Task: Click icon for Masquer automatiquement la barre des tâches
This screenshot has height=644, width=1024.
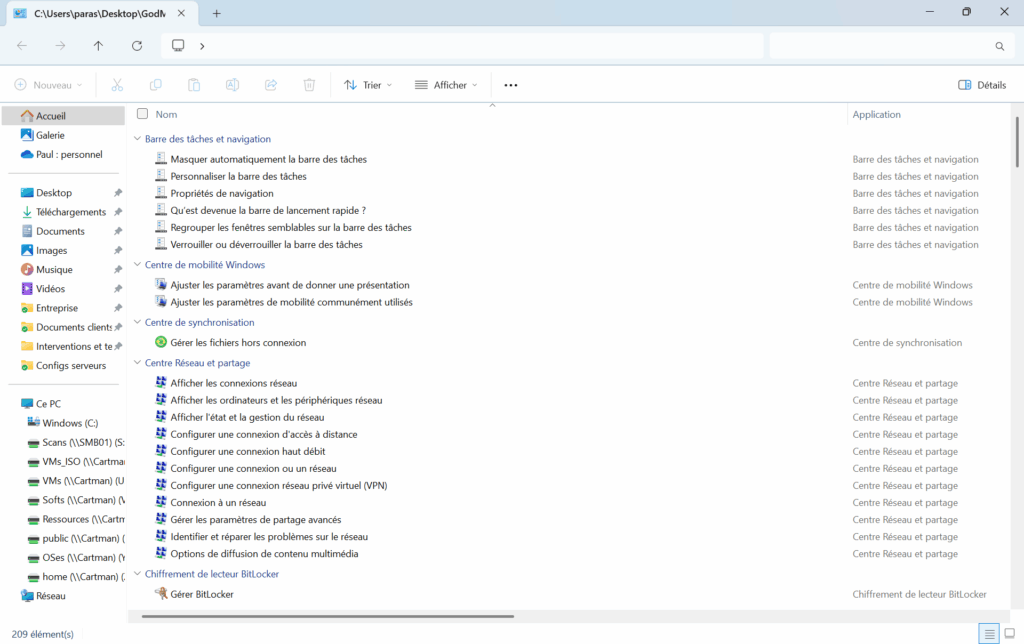Action: click(161, 159)
